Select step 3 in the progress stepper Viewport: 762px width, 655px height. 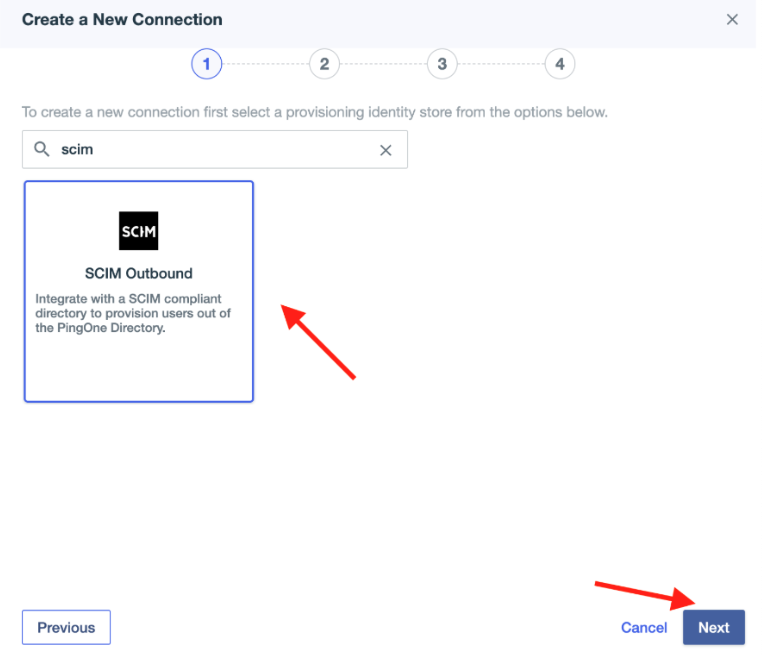point(442,65)
